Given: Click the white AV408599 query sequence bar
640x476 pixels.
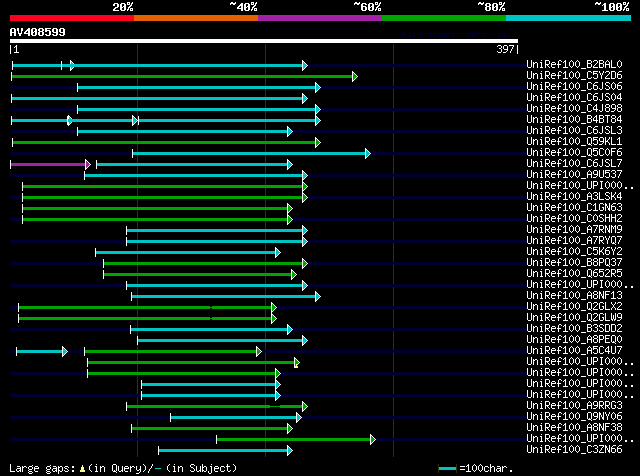Looking at the screenshot, I should tap(264, 41).
